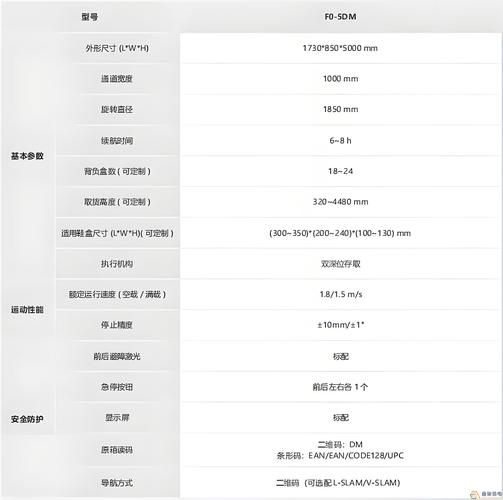Select the F0-SDM model header
The width and height of the screenshot is (503, 500).
click(340, 17)
